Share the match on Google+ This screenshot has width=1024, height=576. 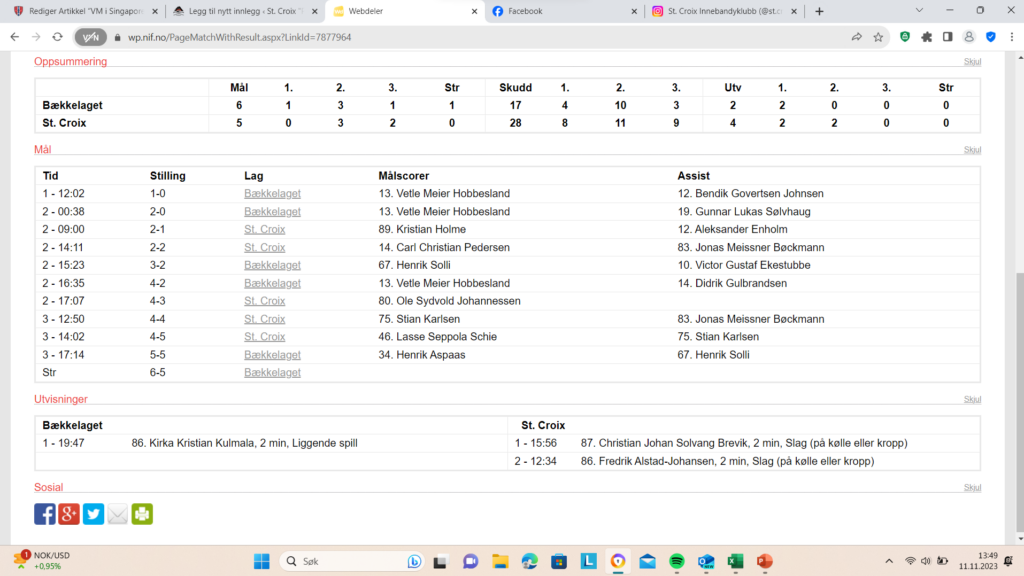coord(69,514)
